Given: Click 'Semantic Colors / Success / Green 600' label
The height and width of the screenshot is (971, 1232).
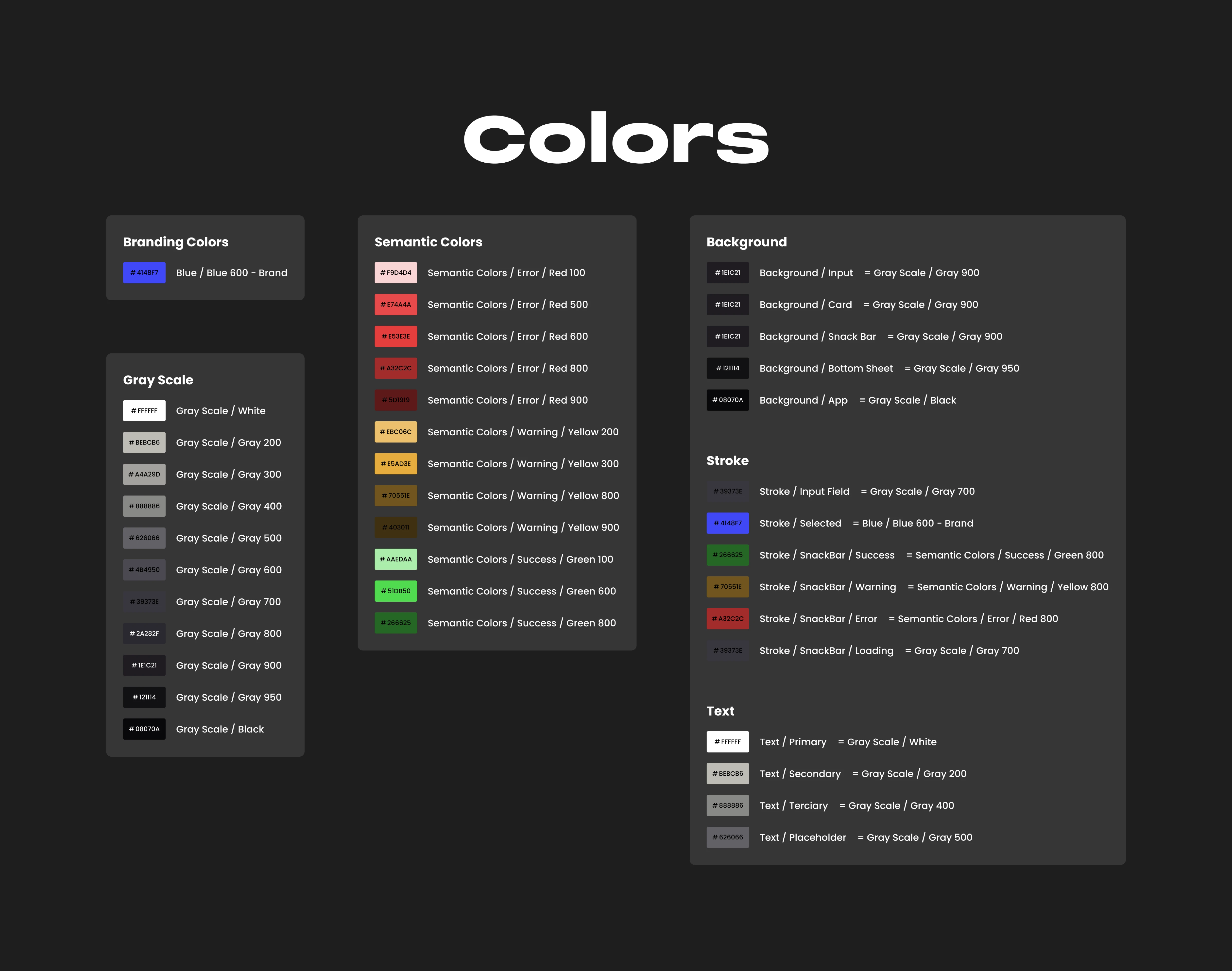Looking at the screenshot, I should point(521,591).
